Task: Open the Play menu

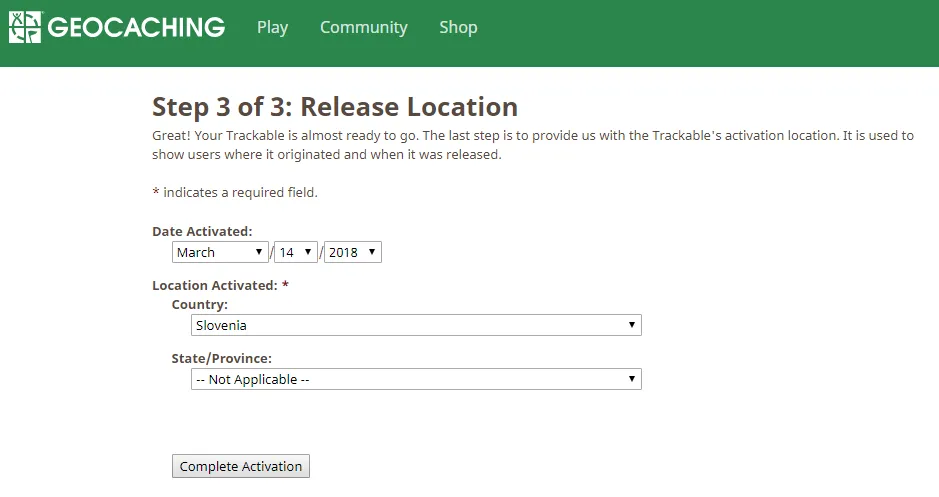Action: (x=272, y=28)
